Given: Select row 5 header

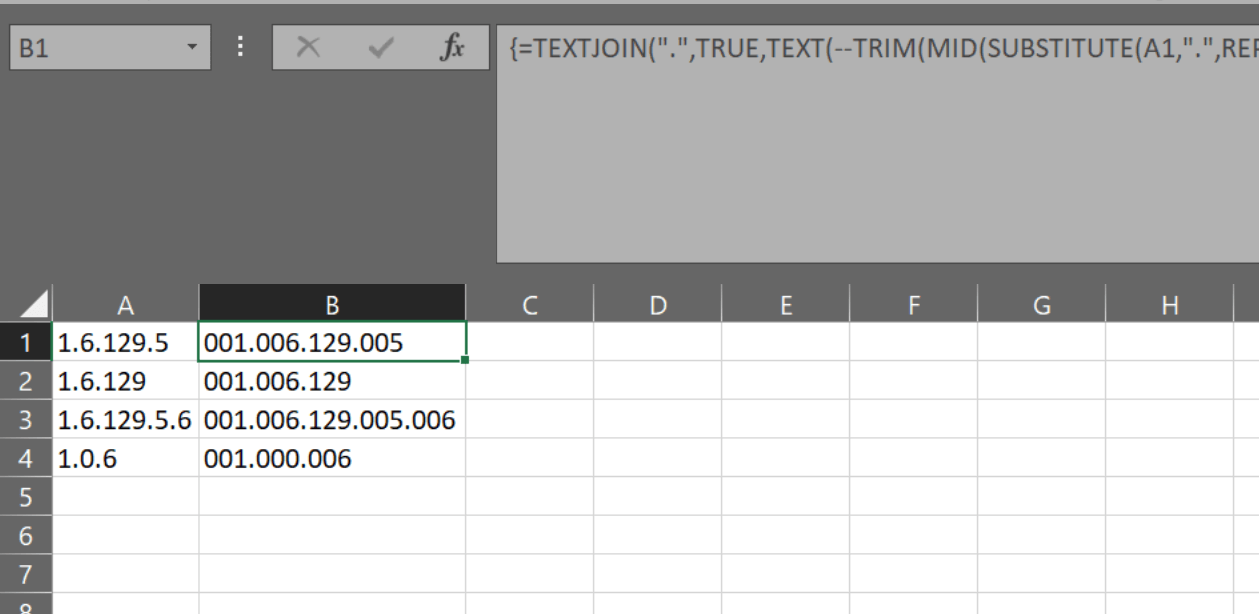Looking at the screenshot, I should coord(26,497).
